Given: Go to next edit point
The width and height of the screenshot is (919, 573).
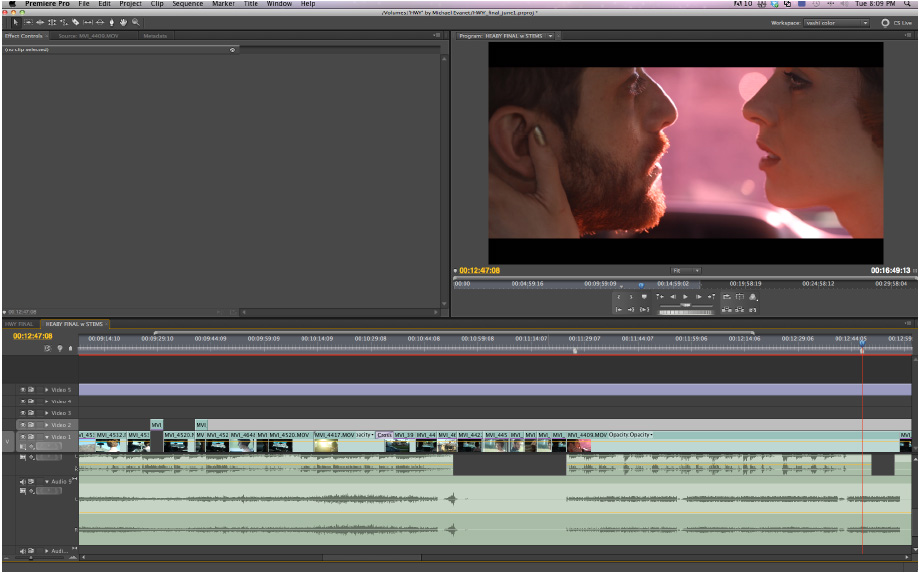Looking at the screenshot, I should pos(712,297).
